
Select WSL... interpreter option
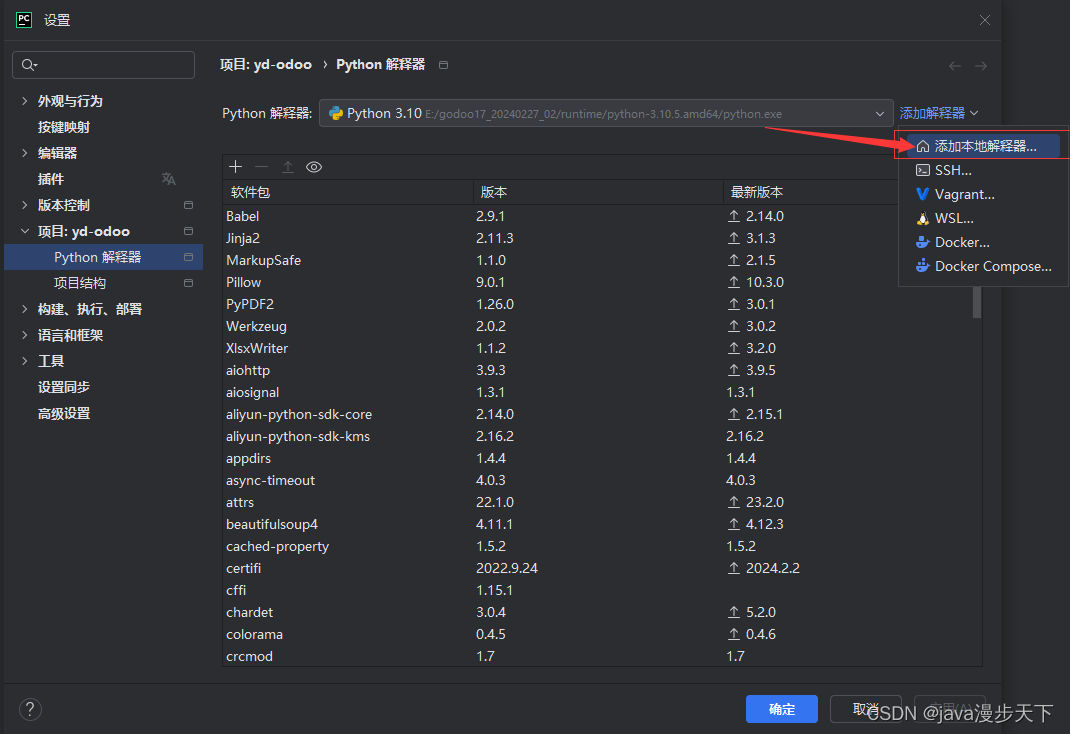coord(983,218)
